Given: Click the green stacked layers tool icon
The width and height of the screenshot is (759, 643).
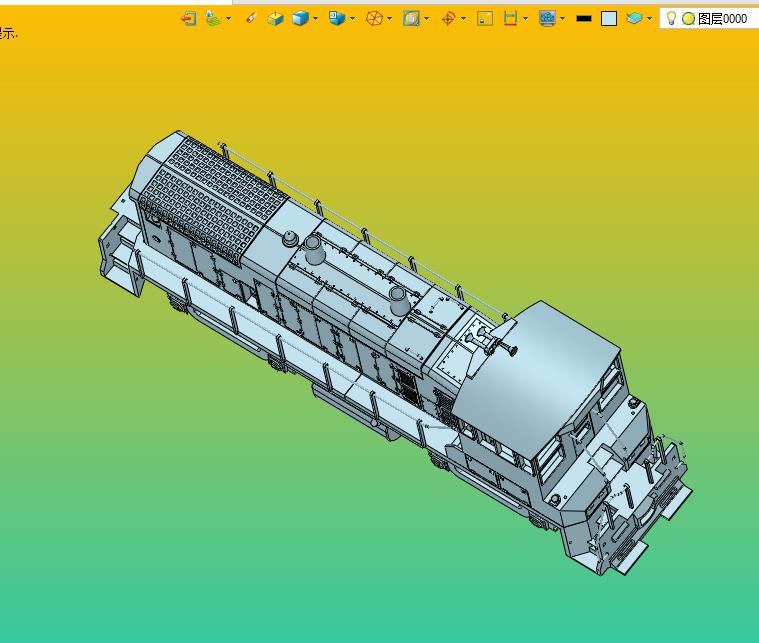Looking at the screenshot, I should (213, 18).
